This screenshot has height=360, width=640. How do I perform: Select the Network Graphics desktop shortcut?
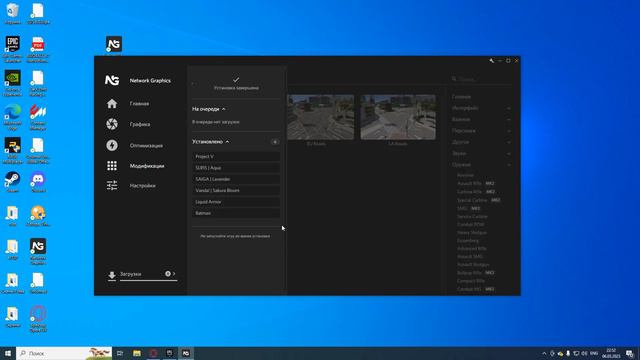pyautogui.click(x=38, y=251)
